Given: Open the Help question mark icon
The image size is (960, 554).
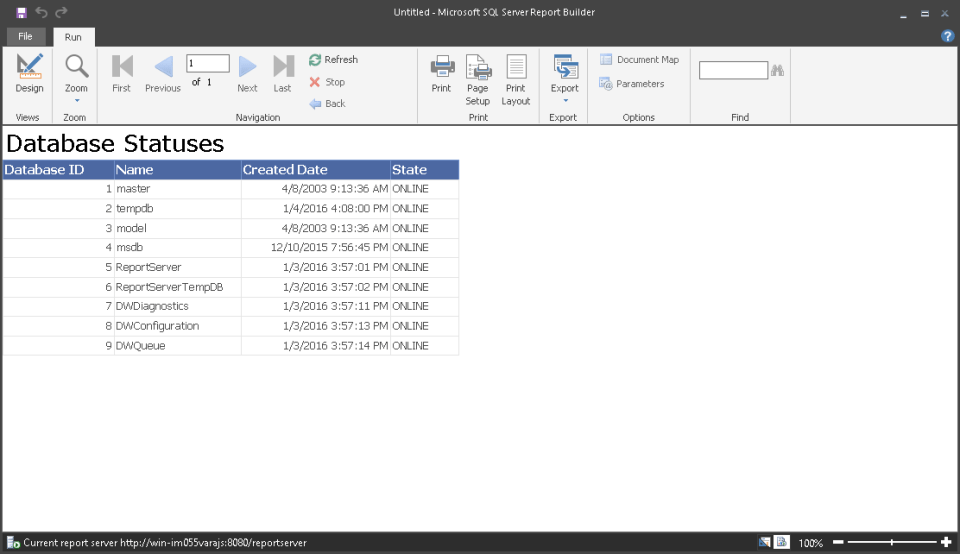Looking at the screenshot, I should 947,36.
